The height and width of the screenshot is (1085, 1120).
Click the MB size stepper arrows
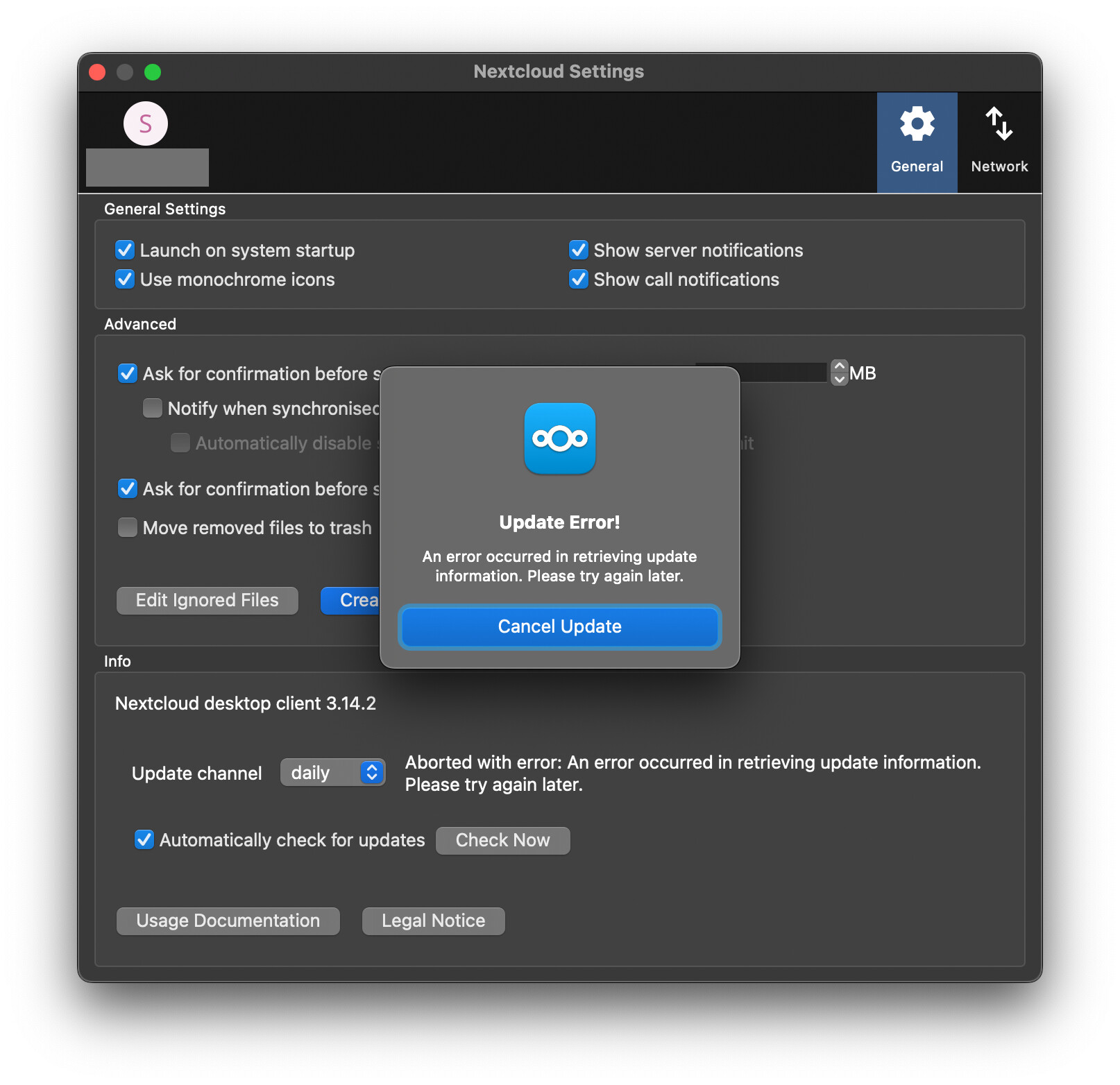click(x=839, y=373)
